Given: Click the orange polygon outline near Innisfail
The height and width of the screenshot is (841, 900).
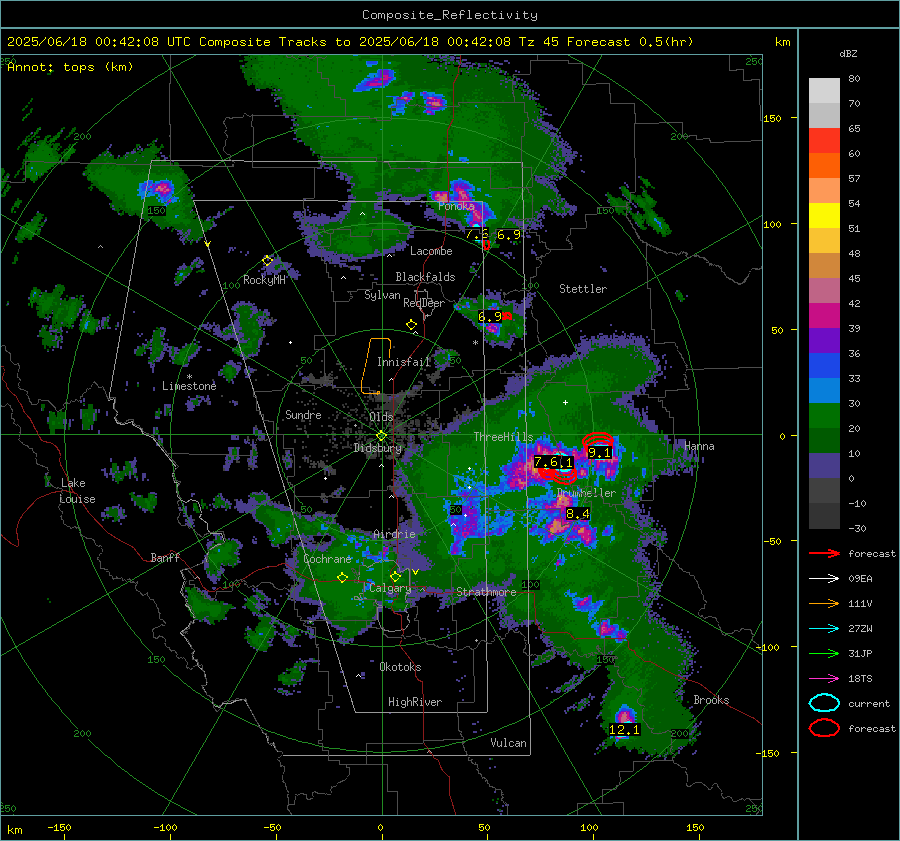Looking at the screenshot, I should tap(377, 366).
